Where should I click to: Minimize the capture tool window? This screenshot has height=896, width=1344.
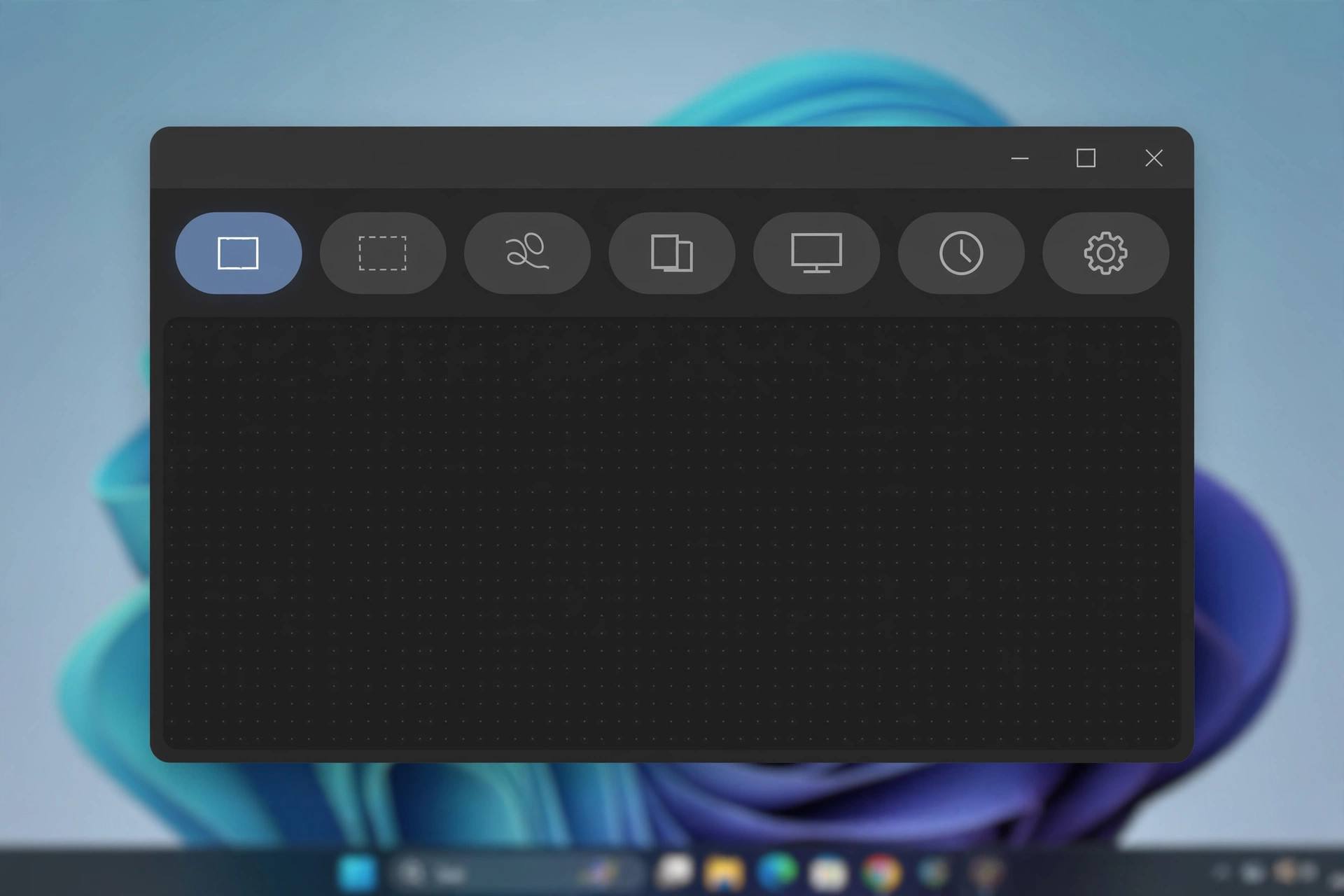[1020, 158]
